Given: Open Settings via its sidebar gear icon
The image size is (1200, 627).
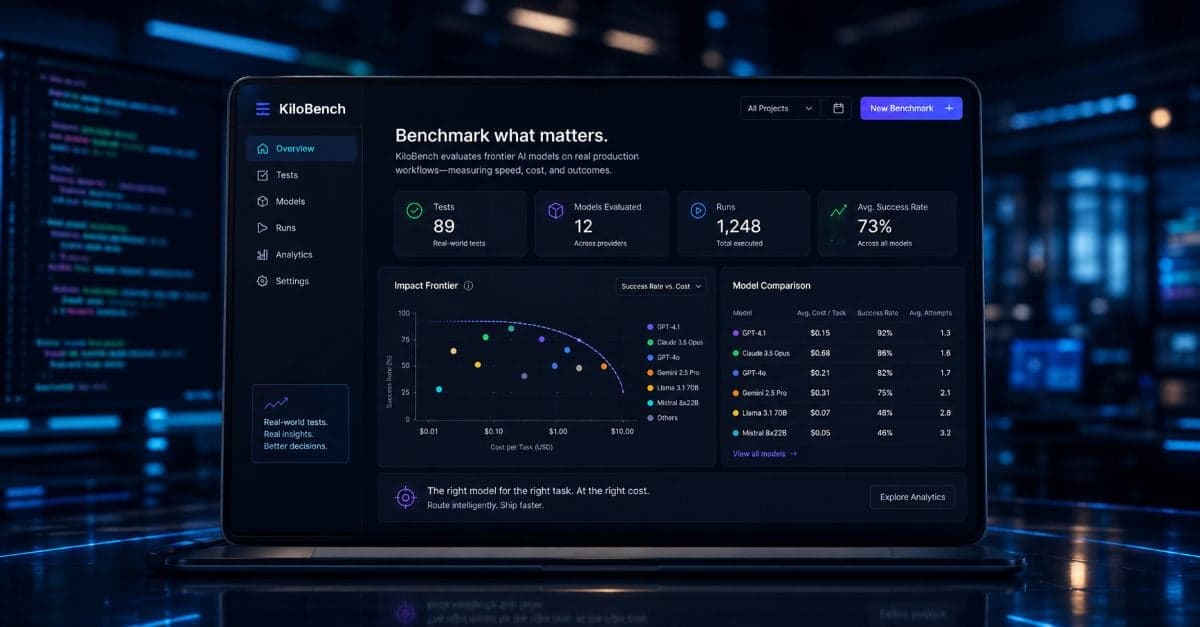Looking at the screenshot, I should [x=263, y=281].
